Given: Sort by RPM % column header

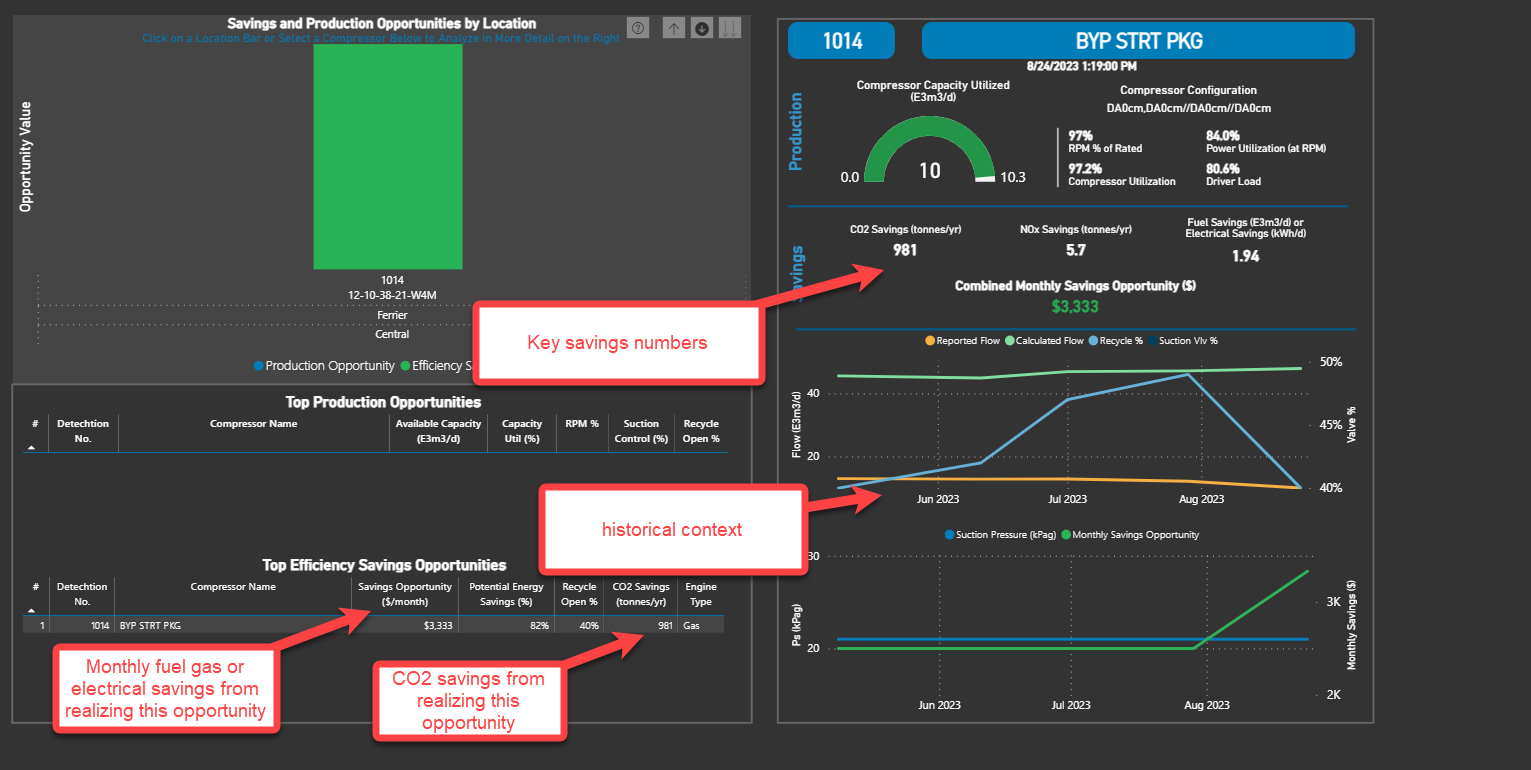Looking at the screenshot, I should coord(581,424).
